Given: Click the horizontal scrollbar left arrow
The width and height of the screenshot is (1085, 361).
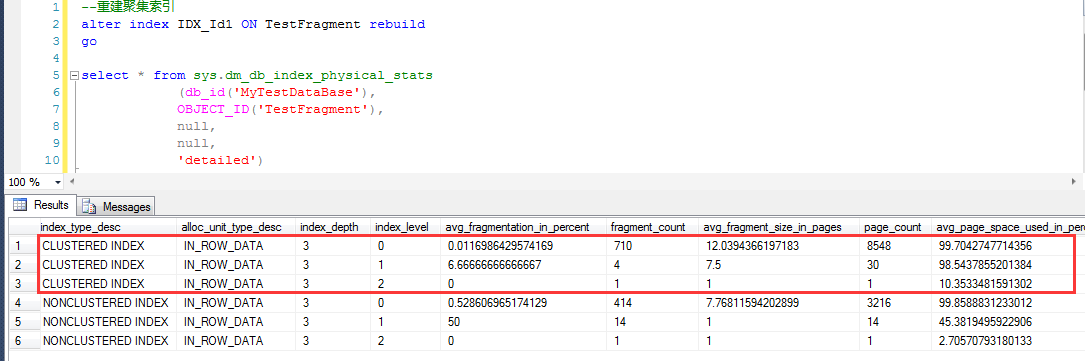Looking at the screenshot, I should pos(73,182).
